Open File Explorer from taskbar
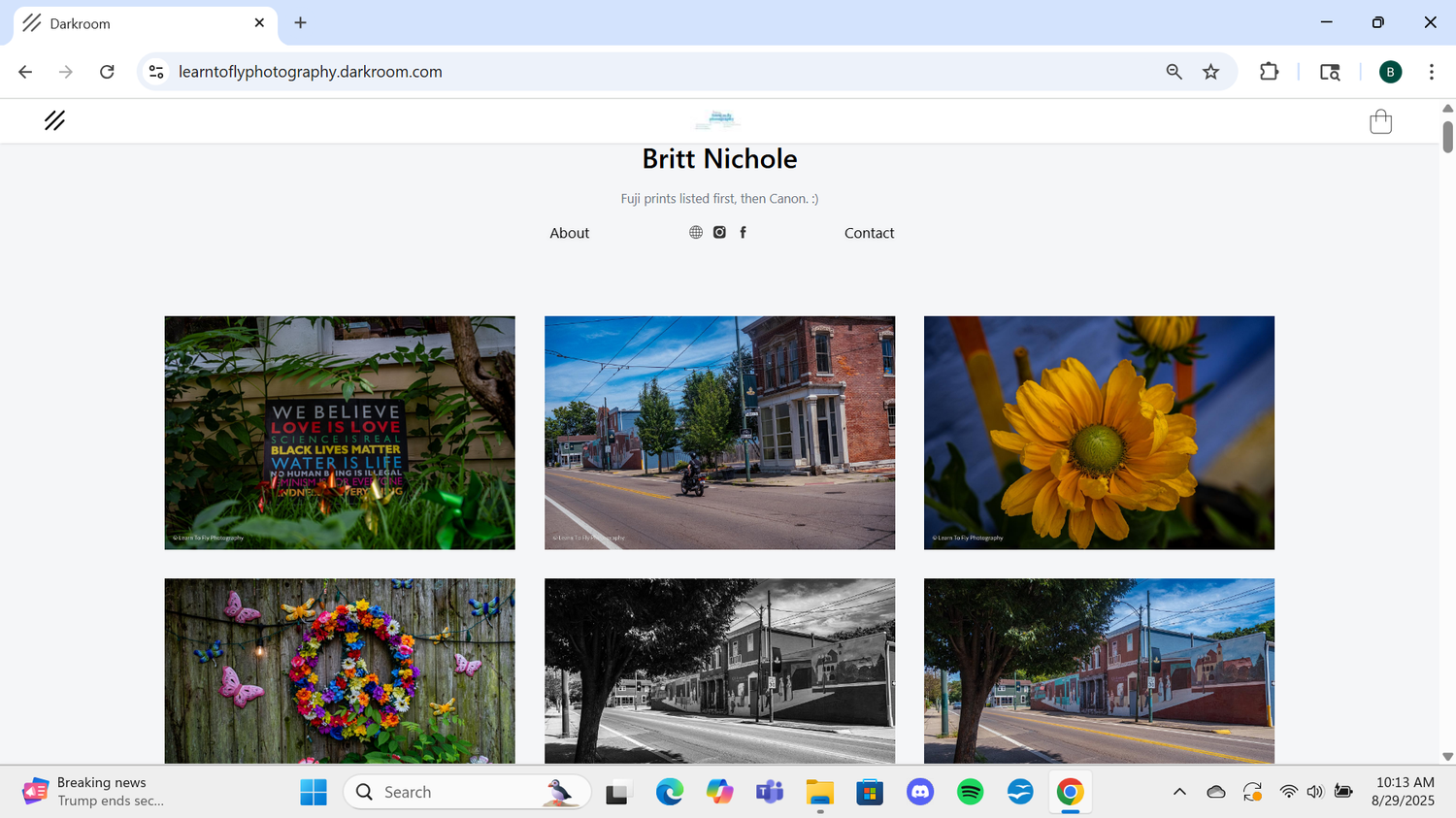This screenshot has height=818, width=1456. 820,792
